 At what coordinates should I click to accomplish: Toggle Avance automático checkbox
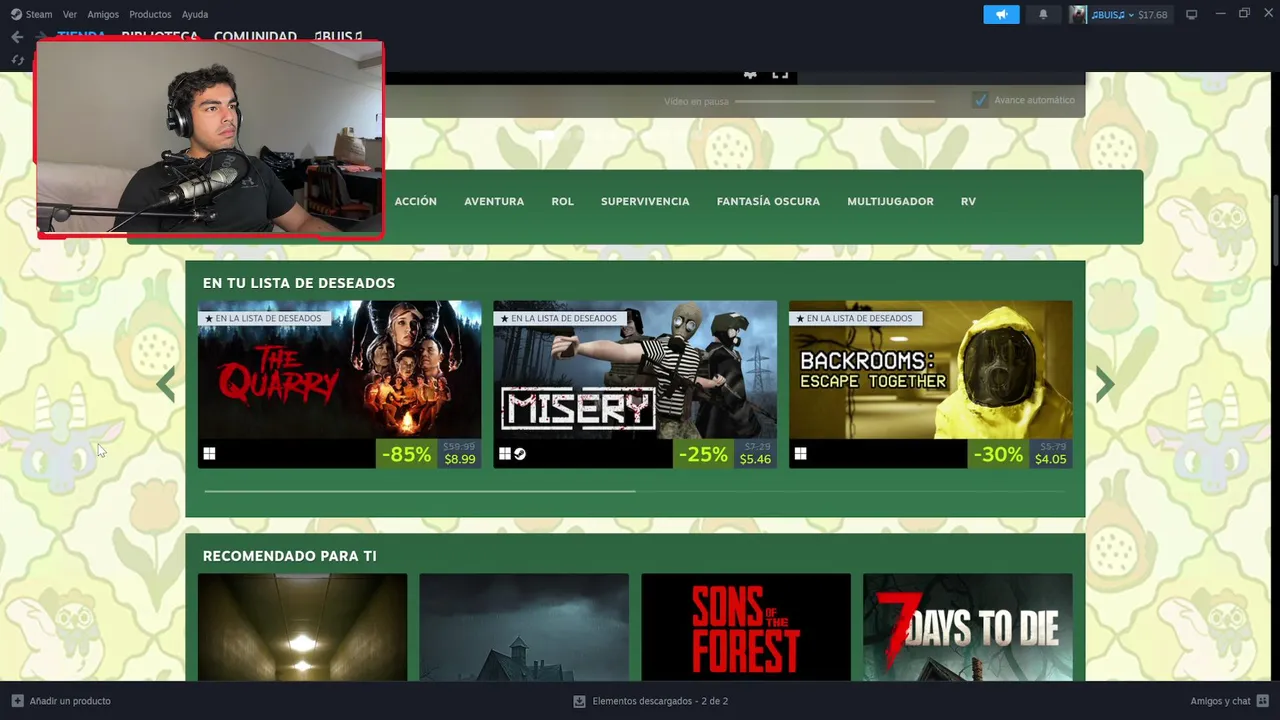pyautogui.click(x=980, y=100)
